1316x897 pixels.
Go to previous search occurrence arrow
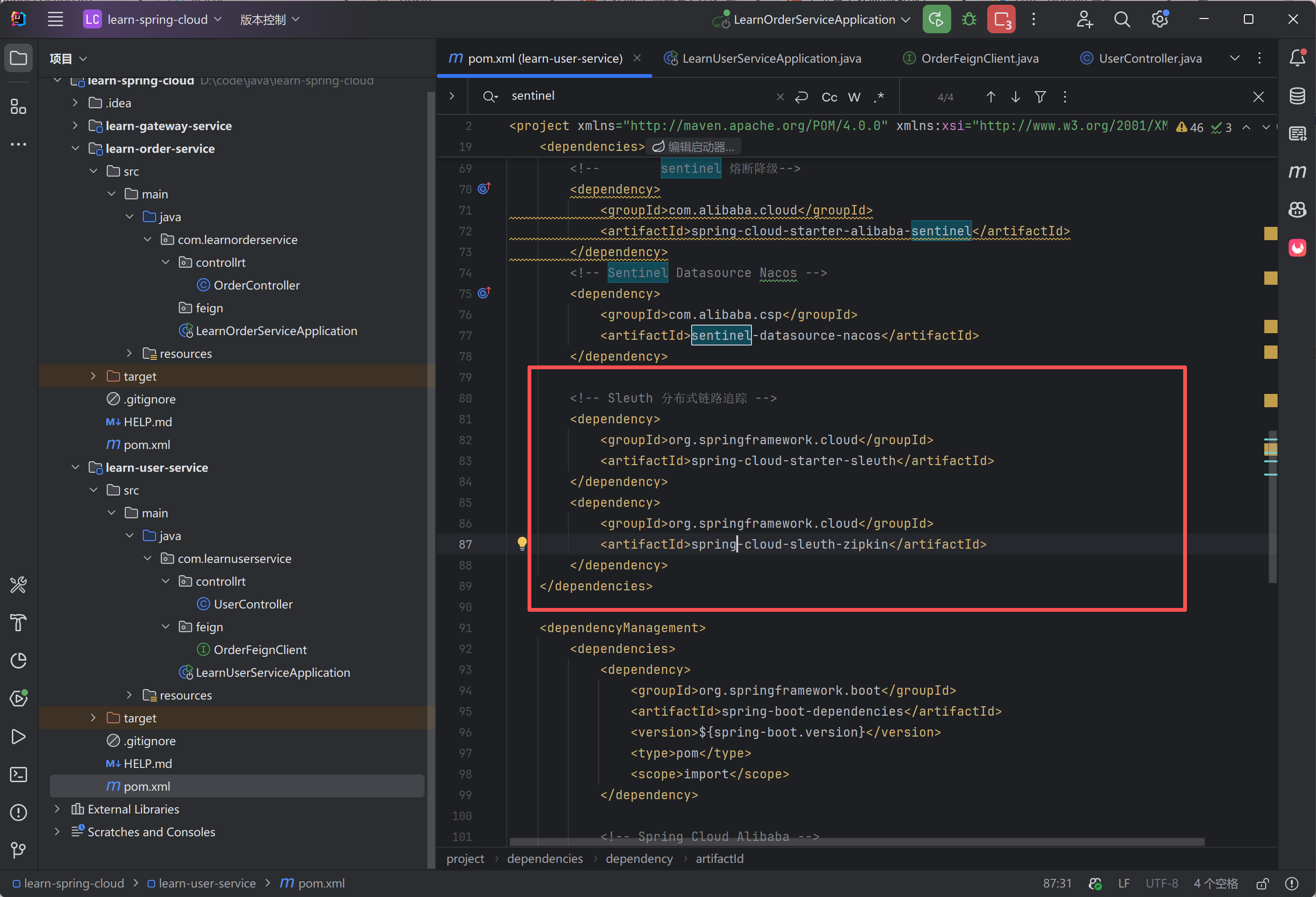coord(991,97)
